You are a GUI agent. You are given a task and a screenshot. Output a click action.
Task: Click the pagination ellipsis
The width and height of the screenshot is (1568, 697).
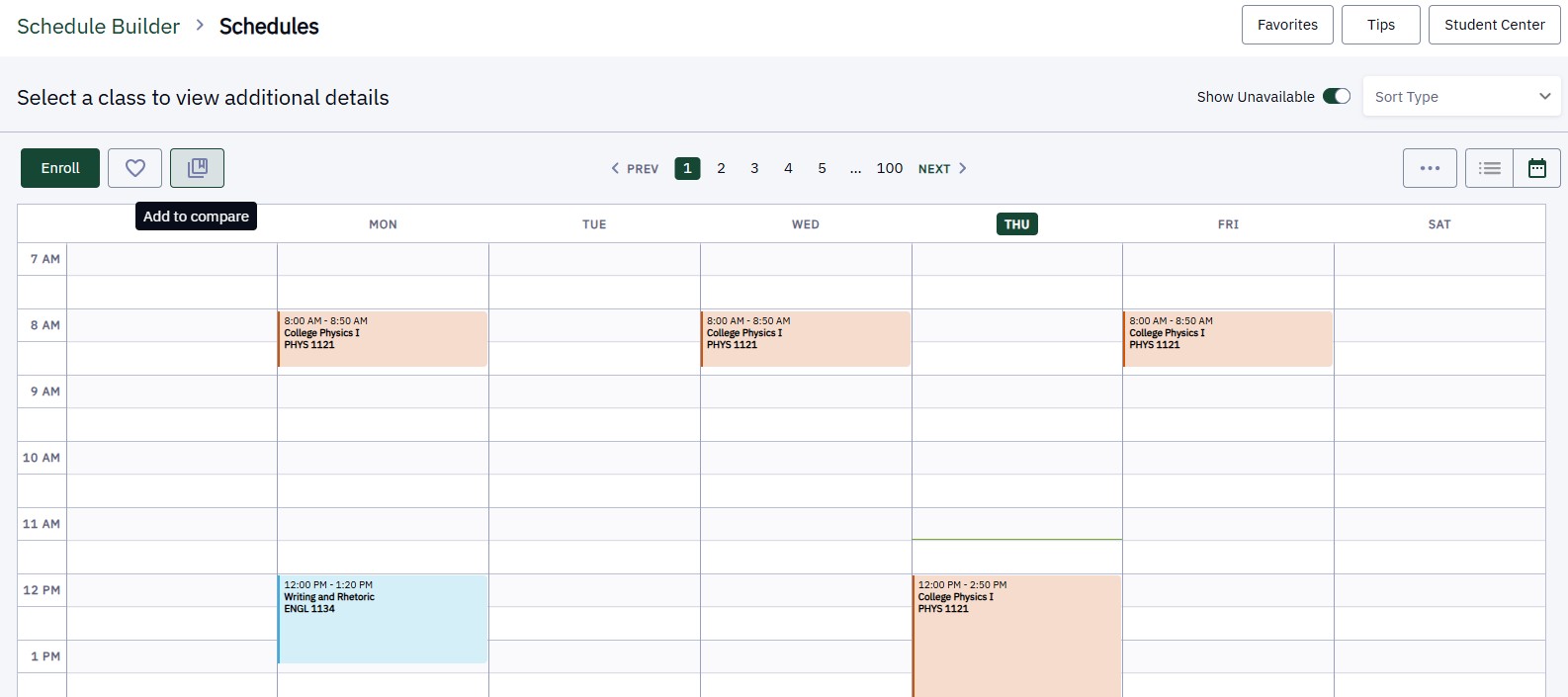(855, 169)
